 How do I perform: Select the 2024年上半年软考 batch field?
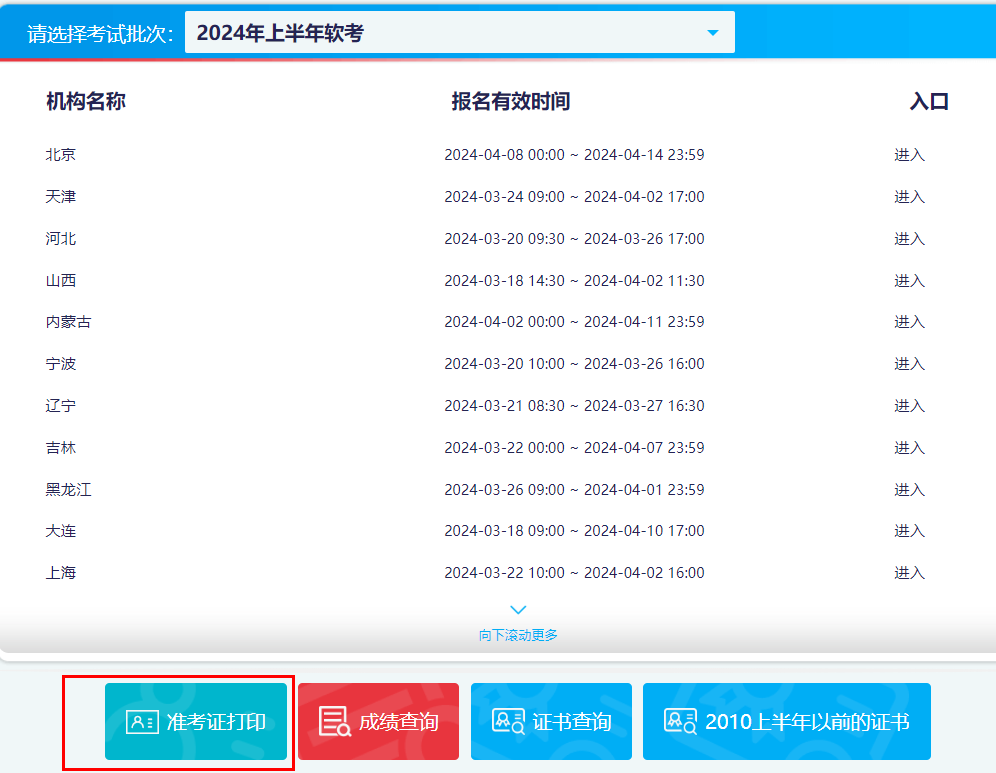[459, 32]
